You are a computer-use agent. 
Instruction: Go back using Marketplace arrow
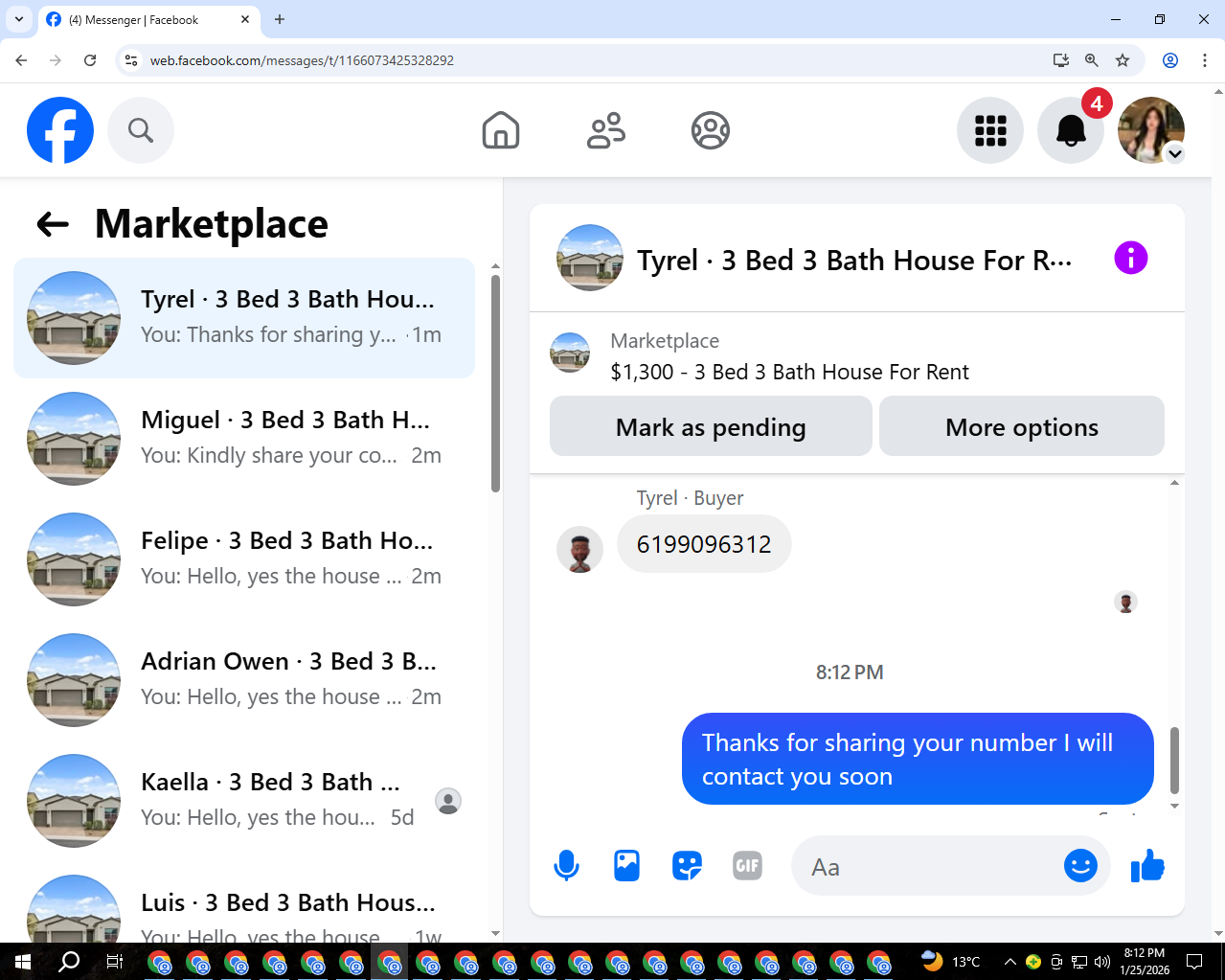tap(53, 224)
